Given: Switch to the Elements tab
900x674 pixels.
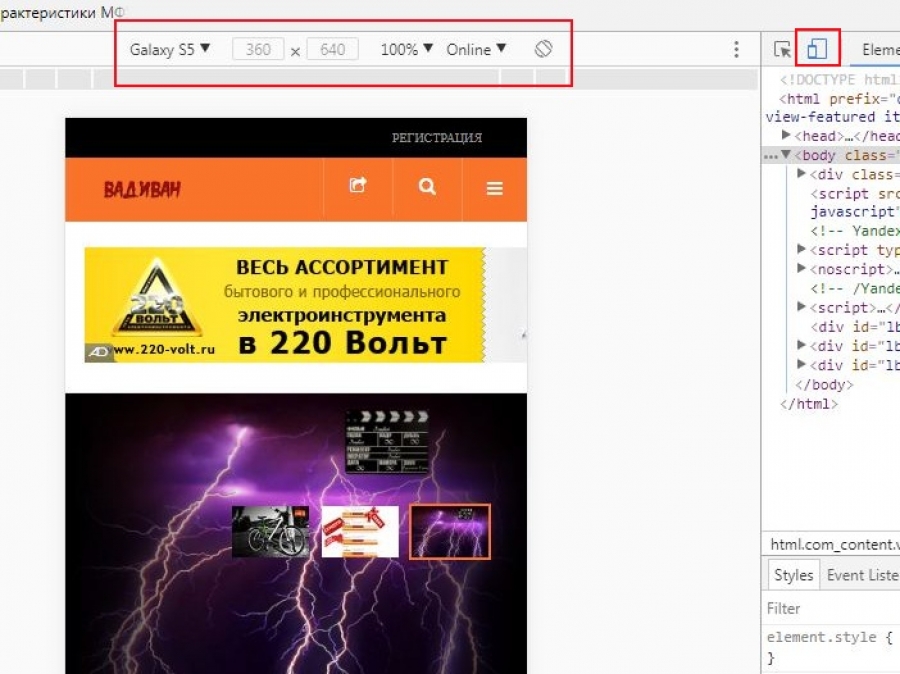Looking at the screenshot, I should (x=880, y=49).
